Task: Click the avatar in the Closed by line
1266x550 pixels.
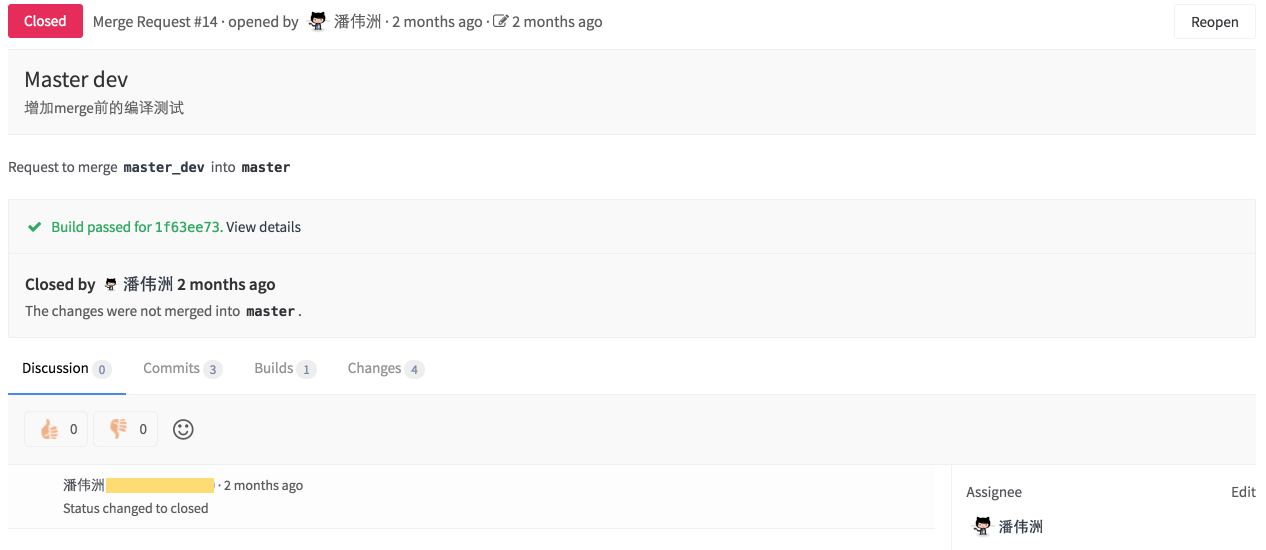Action: click(x=110, y=285)
